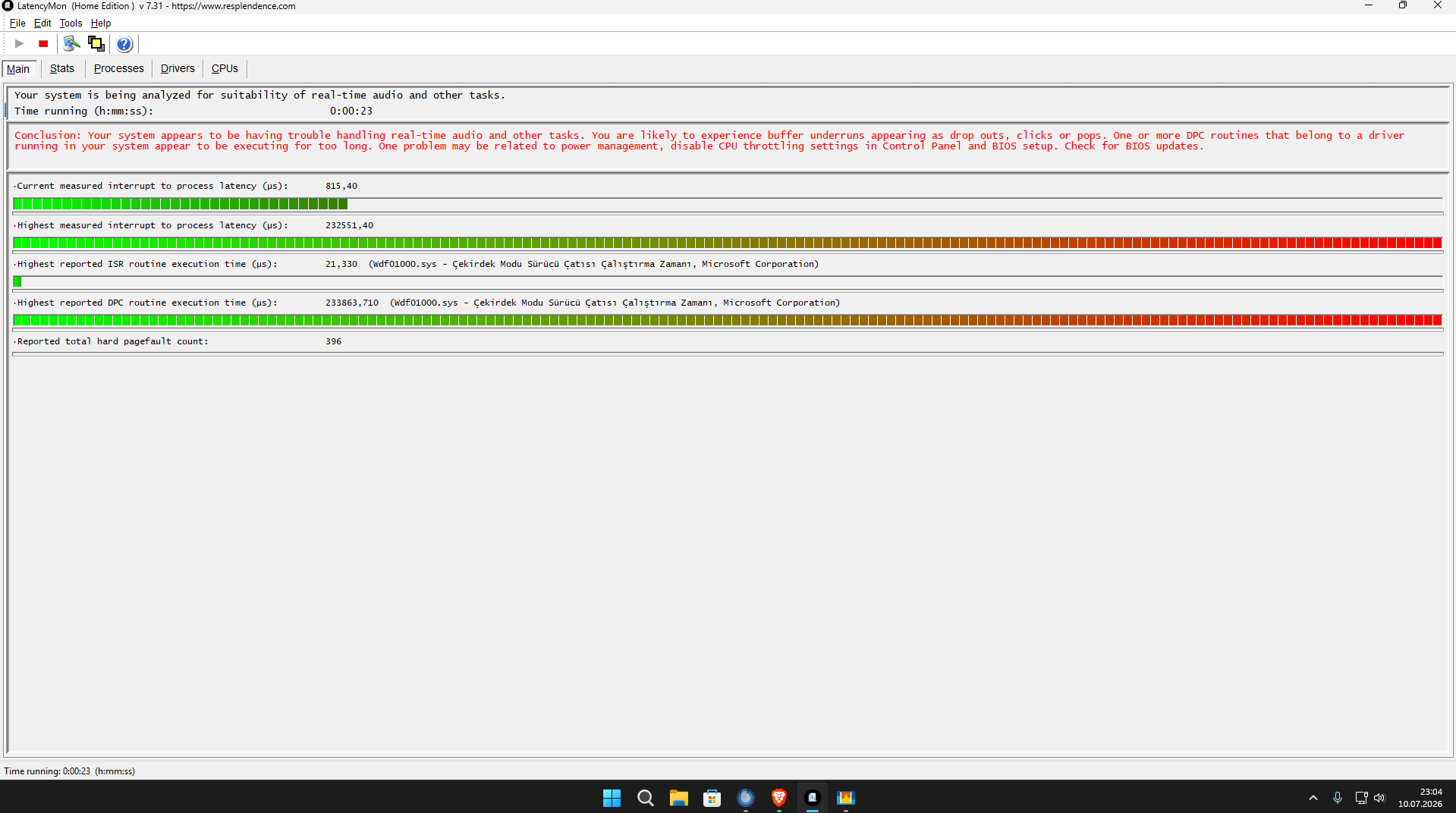Screen dimensions: 1456x813
Task: Restore down the LatencyMon window
Action: tap(1403, 6)
